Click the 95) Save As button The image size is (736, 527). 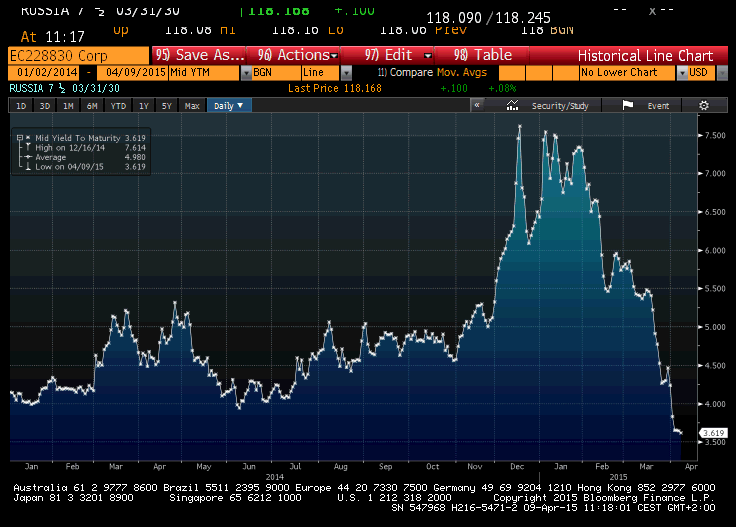(x=199, y=55)
